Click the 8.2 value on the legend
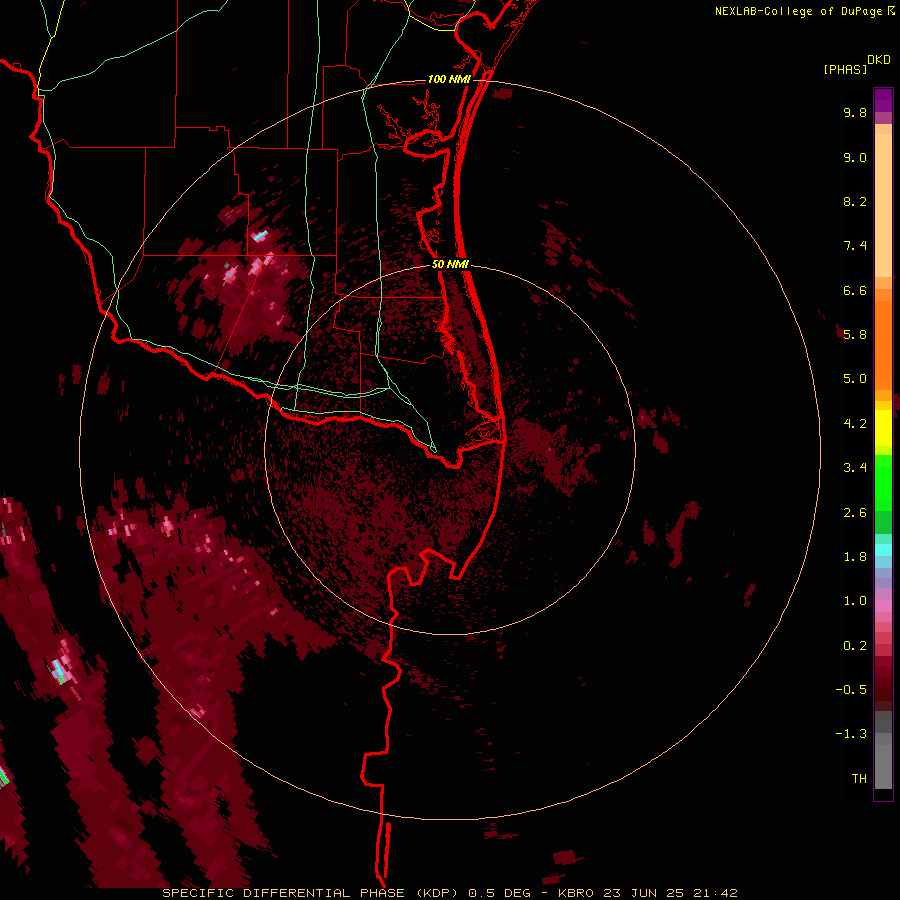Image resolution: width=900 pixels, height=900 pixels. [855, 201]
